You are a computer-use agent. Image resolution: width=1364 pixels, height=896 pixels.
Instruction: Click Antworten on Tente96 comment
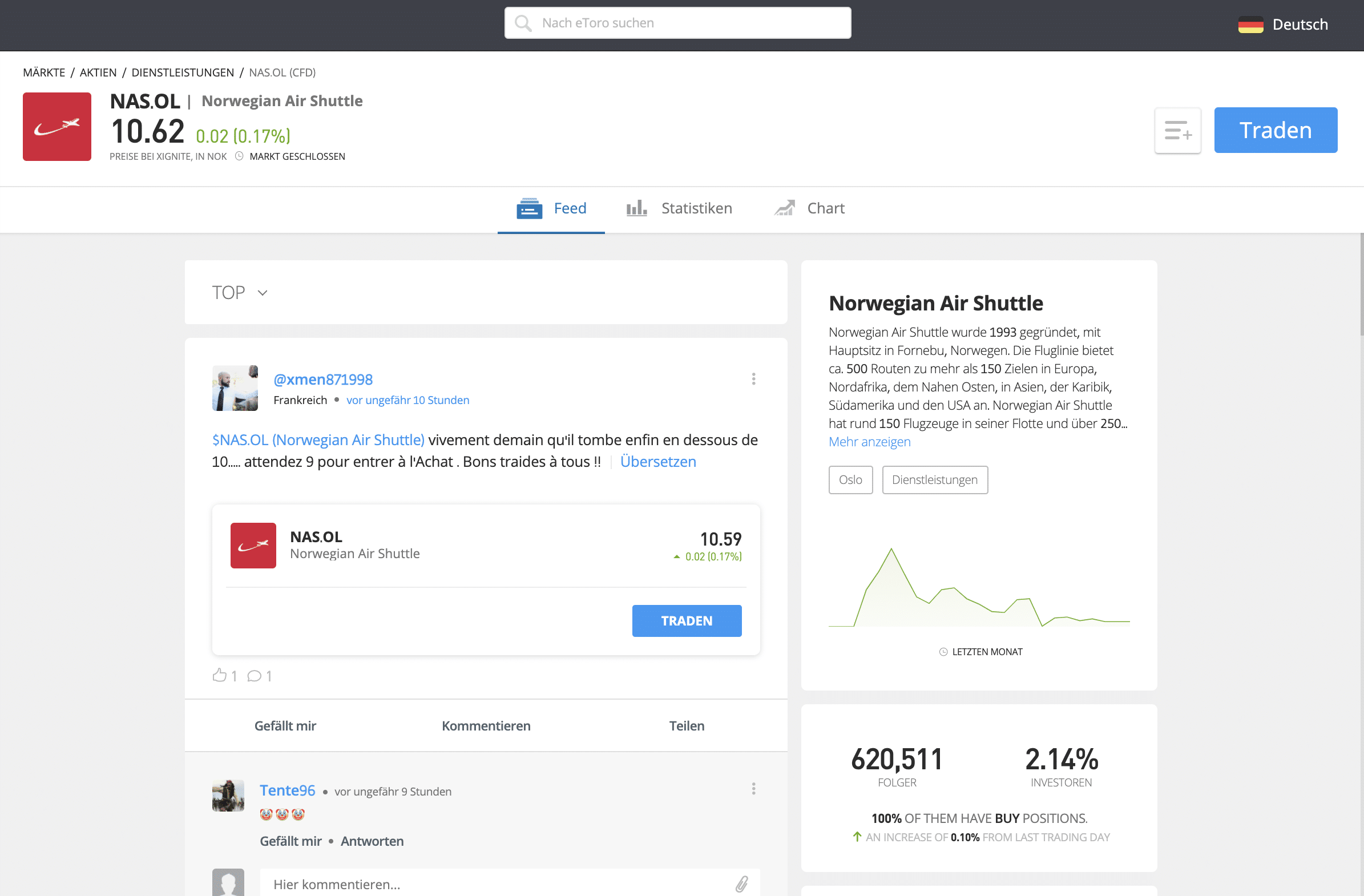(x=373, y=841)
